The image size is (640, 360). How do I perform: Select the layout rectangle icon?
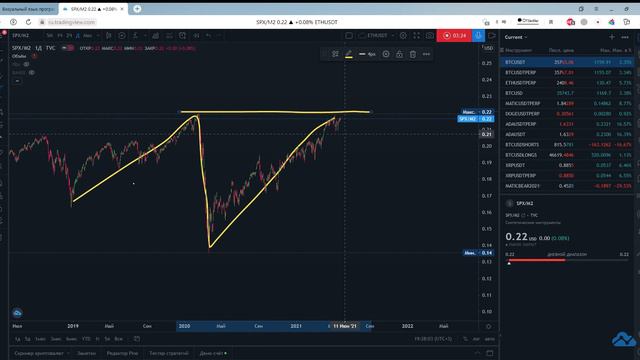click(x=349, y=36)
